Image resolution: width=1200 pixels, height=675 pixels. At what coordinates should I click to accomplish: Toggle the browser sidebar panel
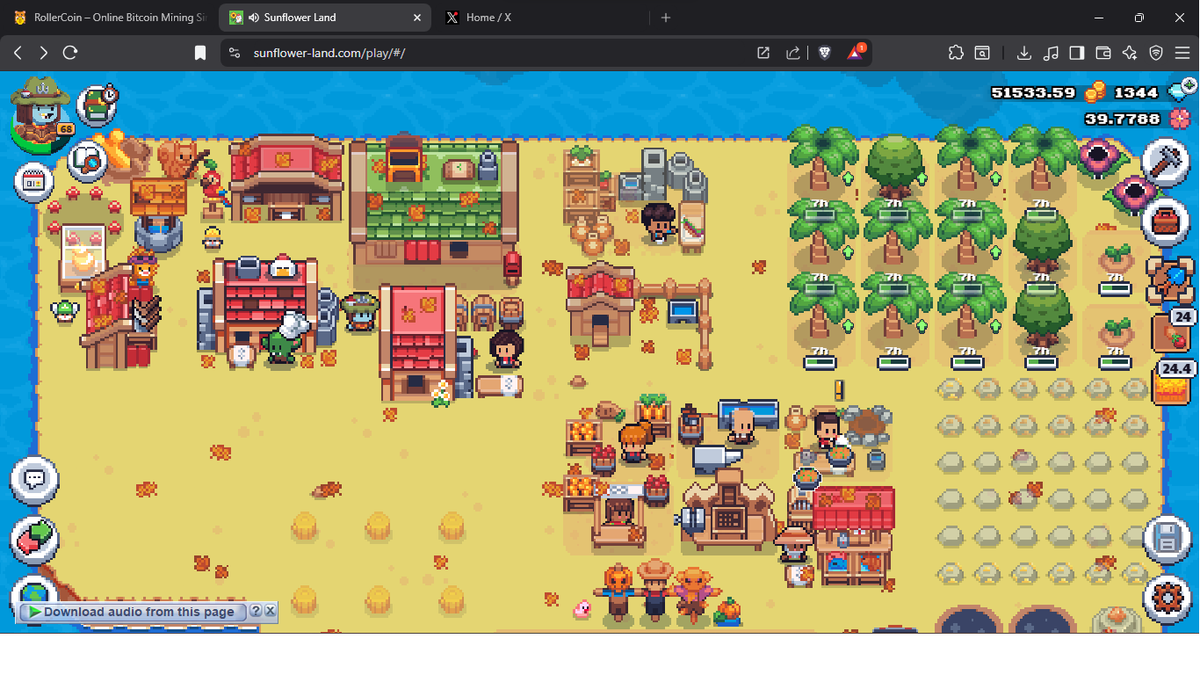pyautogui.click(x=1077, y=53)
